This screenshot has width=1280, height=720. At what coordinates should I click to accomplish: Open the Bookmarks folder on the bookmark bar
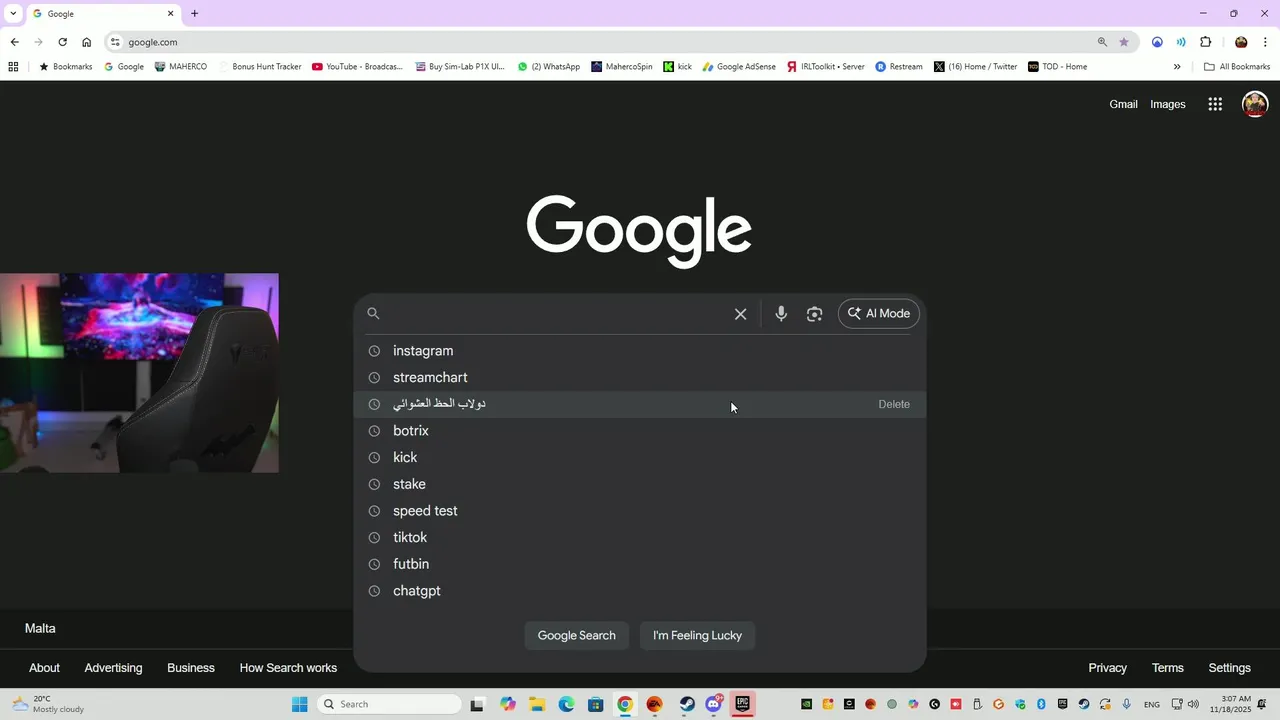[x=66, y=67]
